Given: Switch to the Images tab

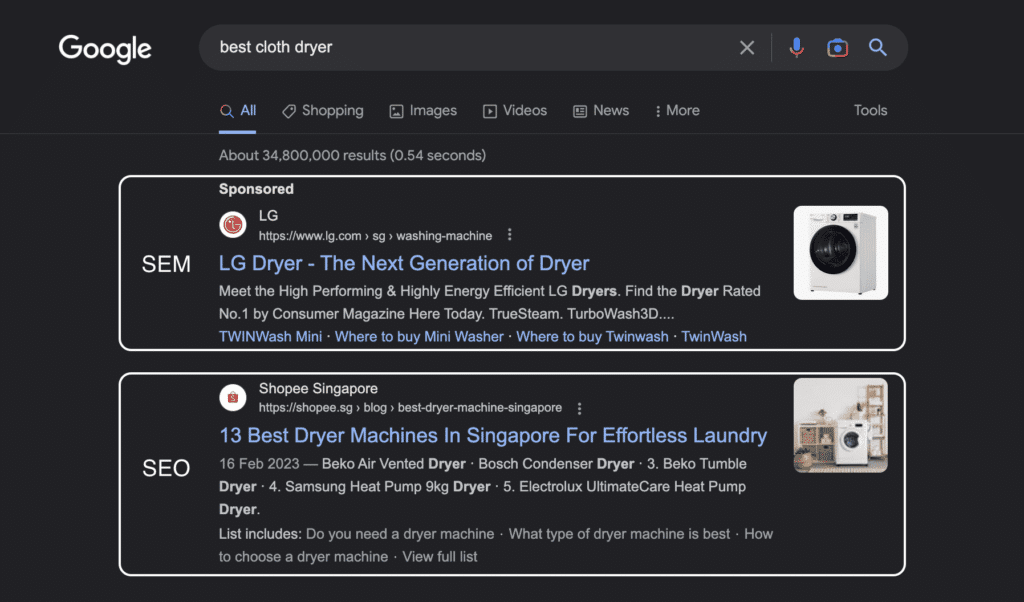Looking at the screenshot, I should pyautogui.click(x=423, y=111).
